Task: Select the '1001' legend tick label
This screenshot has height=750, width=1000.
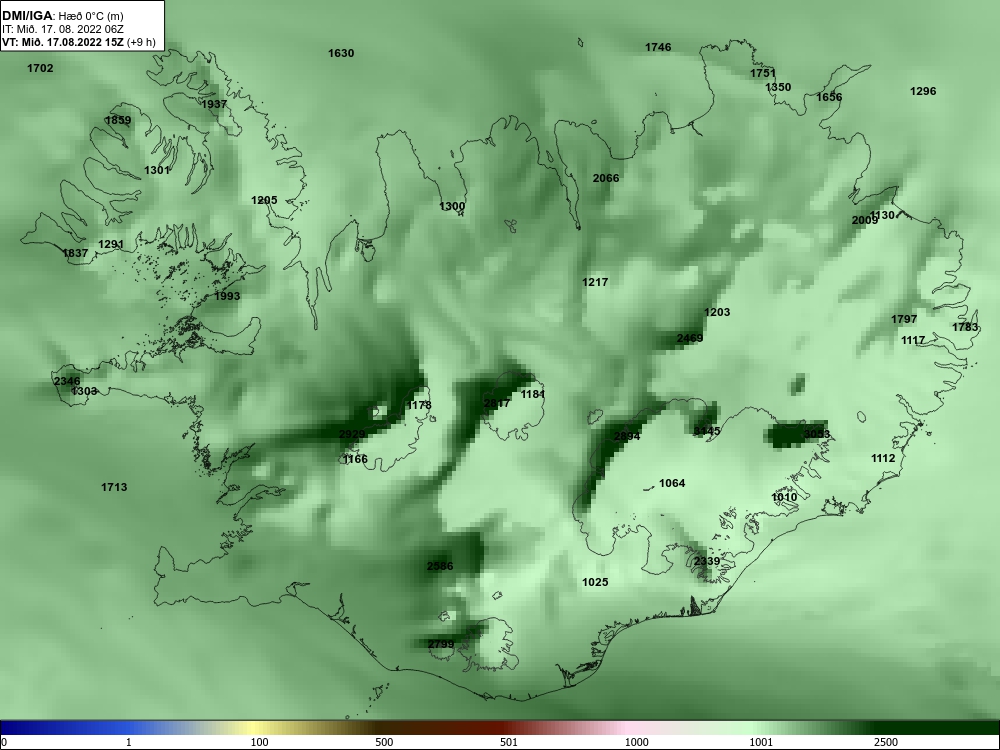Action: [x=761, y=742]
